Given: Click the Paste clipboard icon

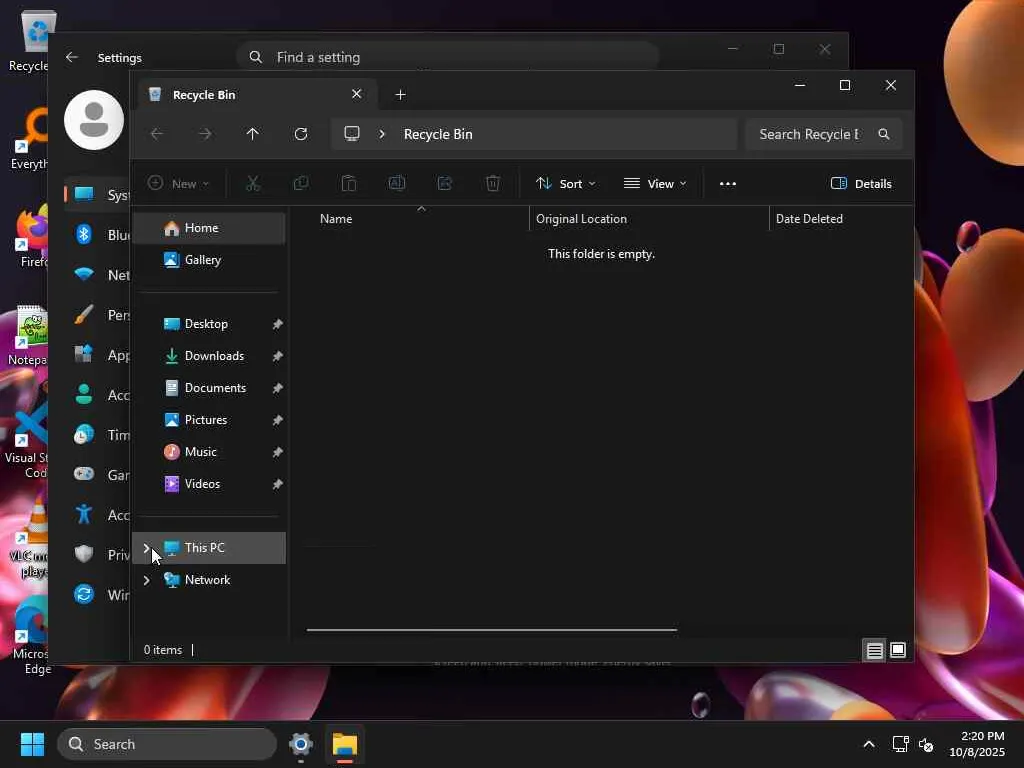Looking at the screenshot, I should pos(349,184).
